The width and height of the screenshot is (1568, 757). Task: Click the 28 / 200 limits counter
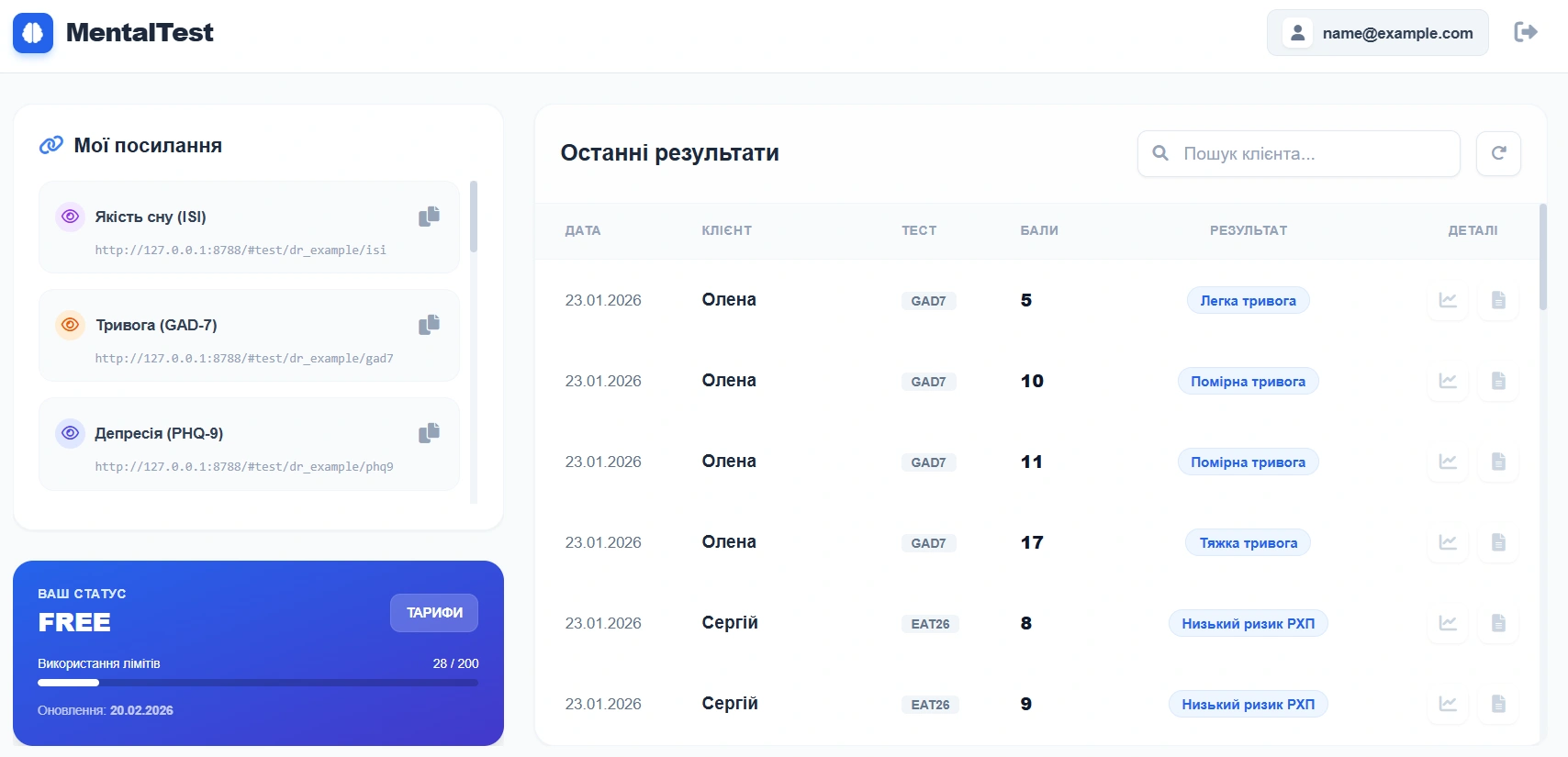(455, 663)
